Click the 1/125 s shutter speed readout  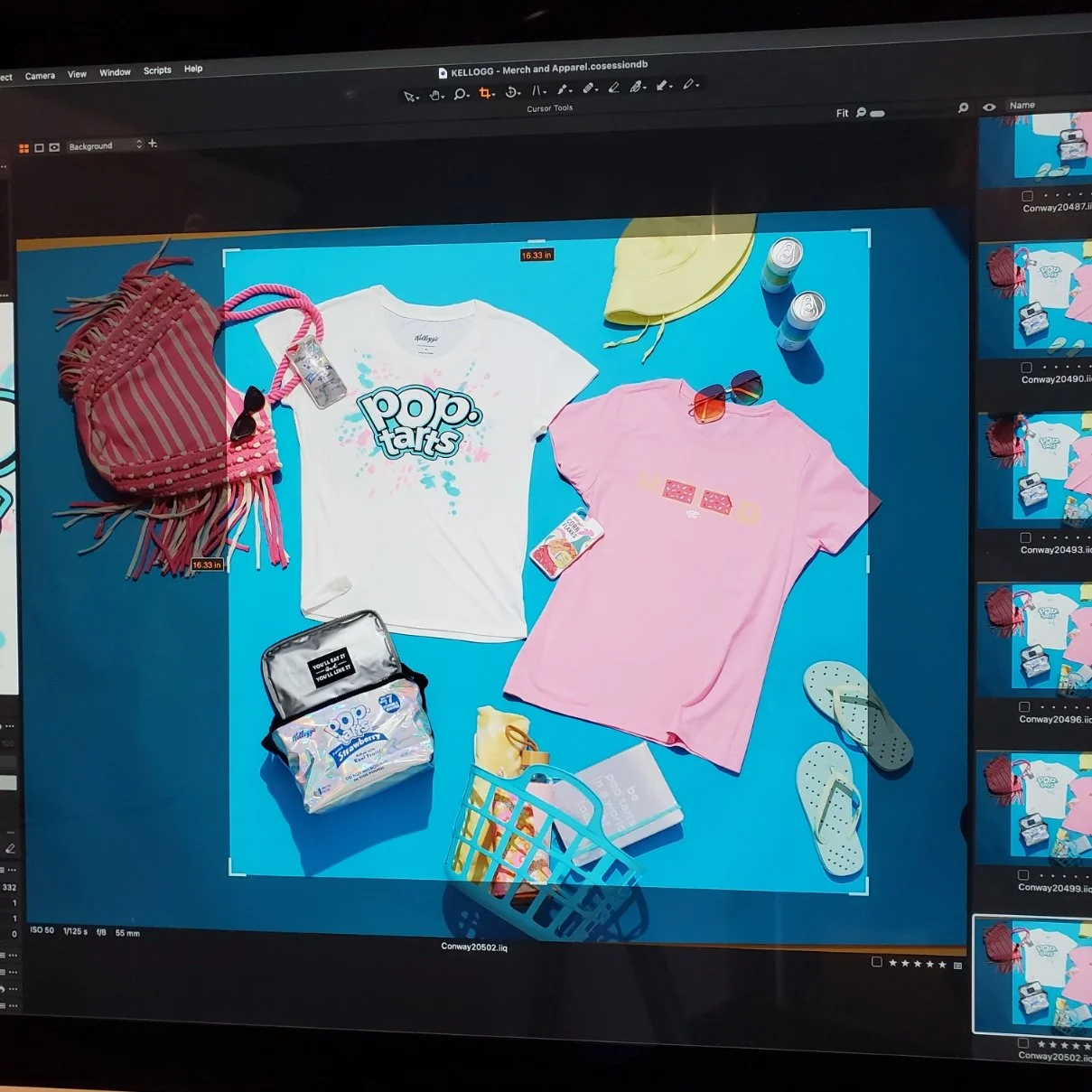76,931
